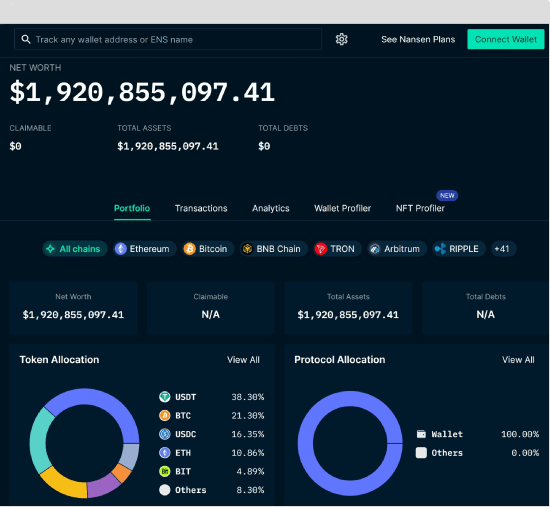Click the Ethereum chain icon
Screen dimensions: 550x507
(121, 249)
